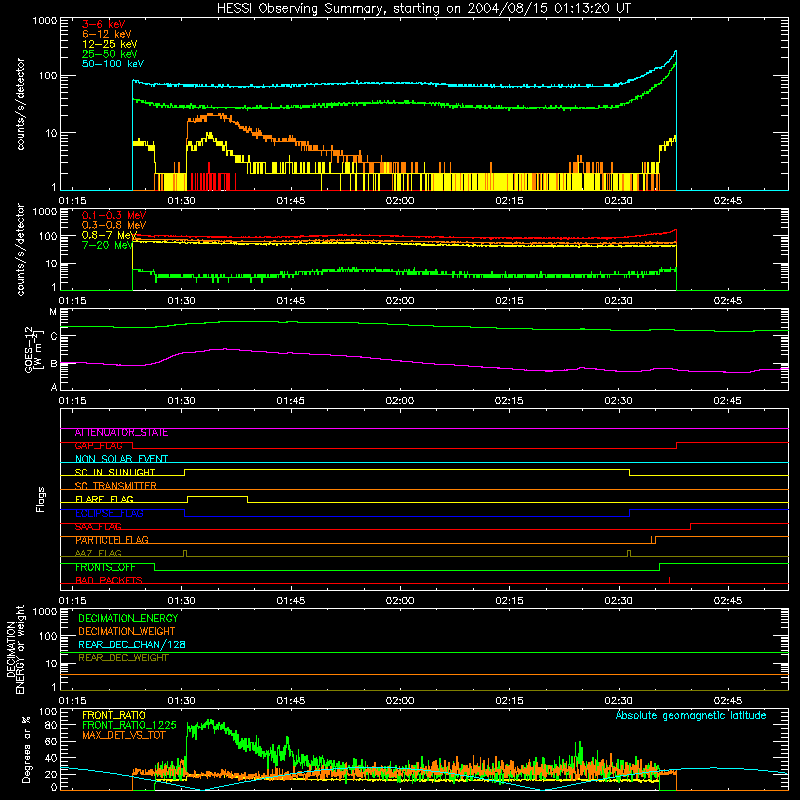Click the FRONT_RATIO_1225 legend label

[x=129, y=725]
